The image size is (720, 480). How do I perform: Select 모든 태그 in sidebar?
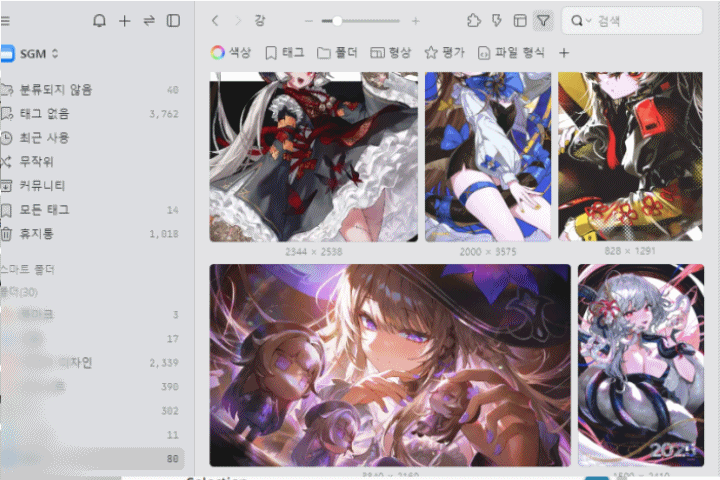tap(44, 210)
